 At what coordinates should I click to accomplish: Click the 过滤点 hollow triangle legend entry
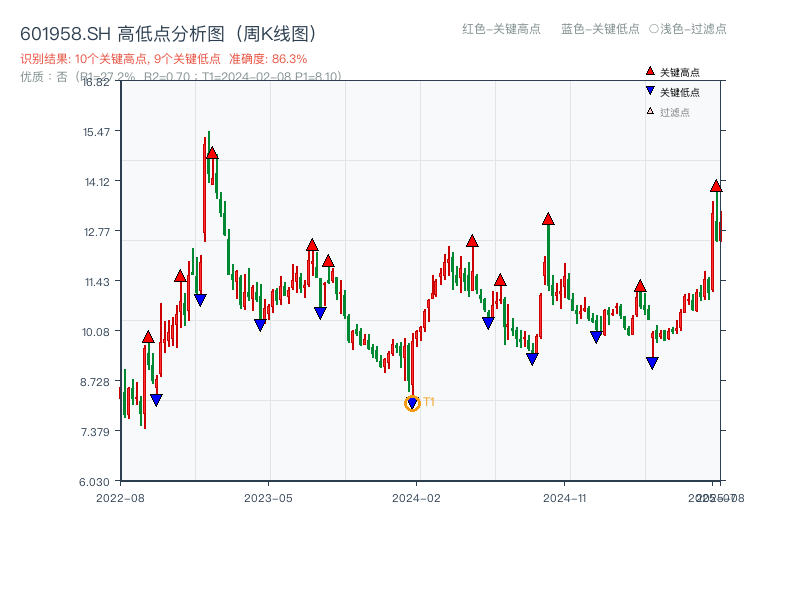pyautogui.click(x=667, y=112)
